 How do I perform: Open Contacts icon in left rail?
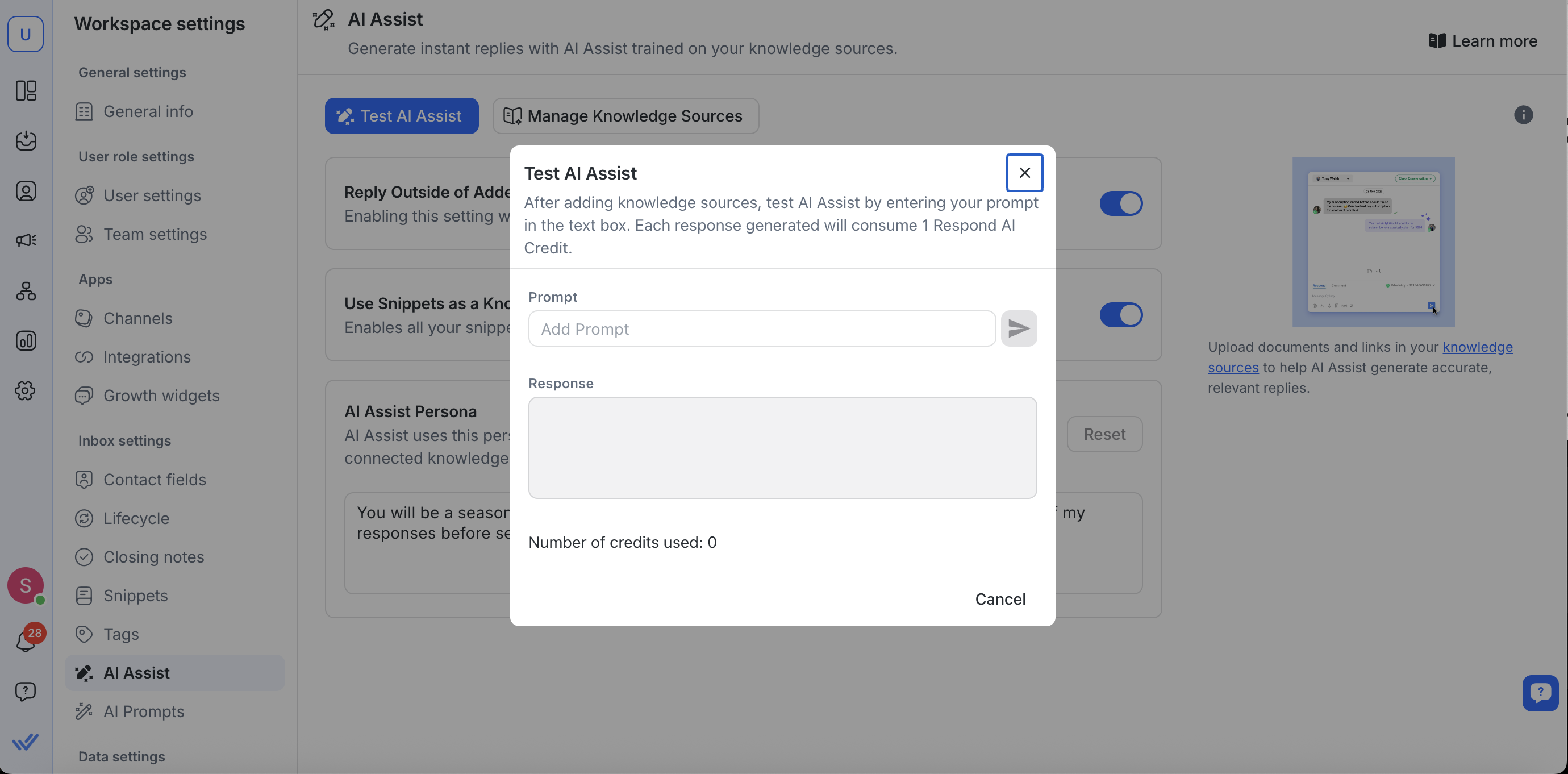coord(26,191)
